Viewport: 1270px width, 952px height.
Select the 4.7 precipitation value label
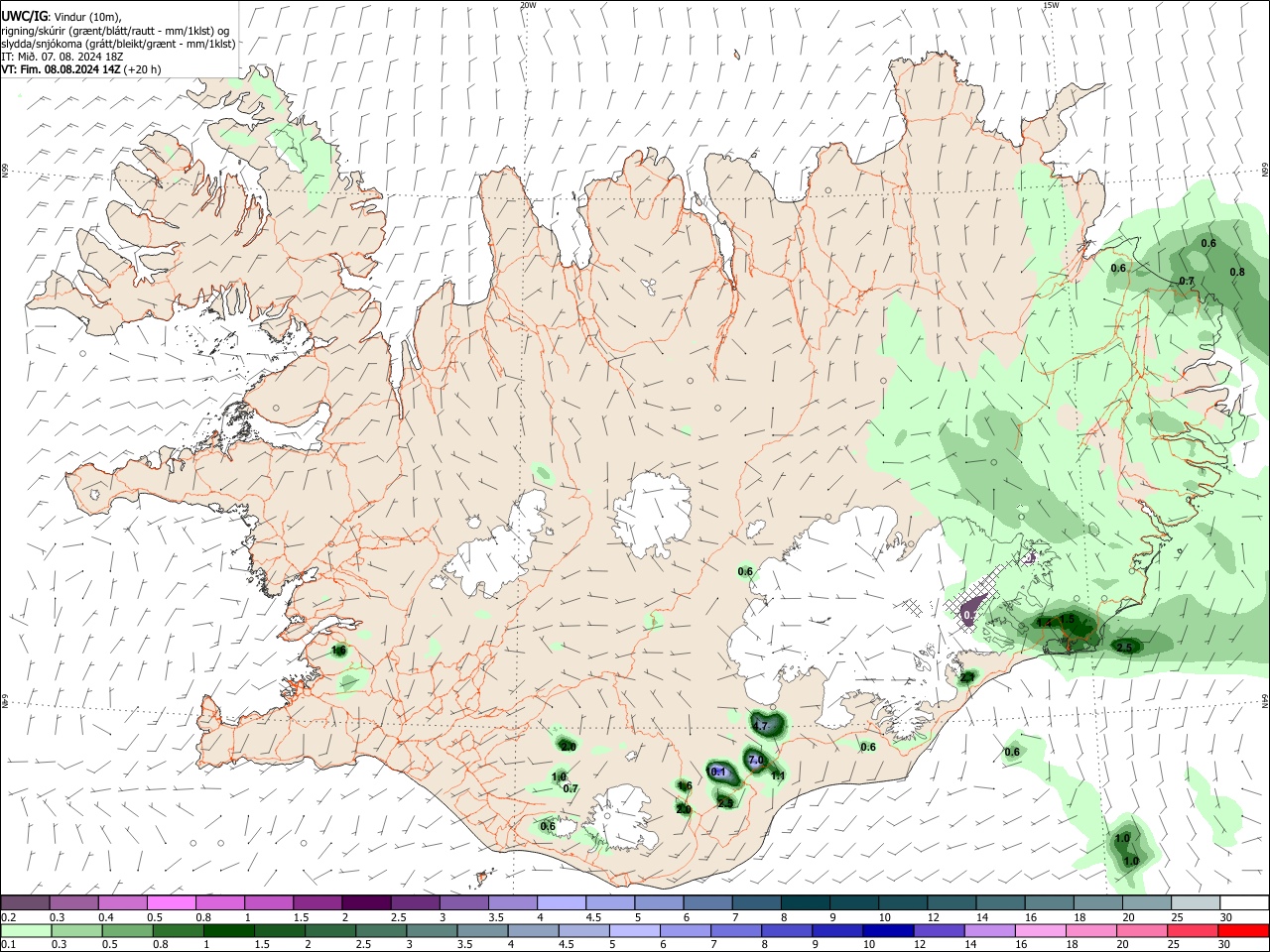[762, 726]
